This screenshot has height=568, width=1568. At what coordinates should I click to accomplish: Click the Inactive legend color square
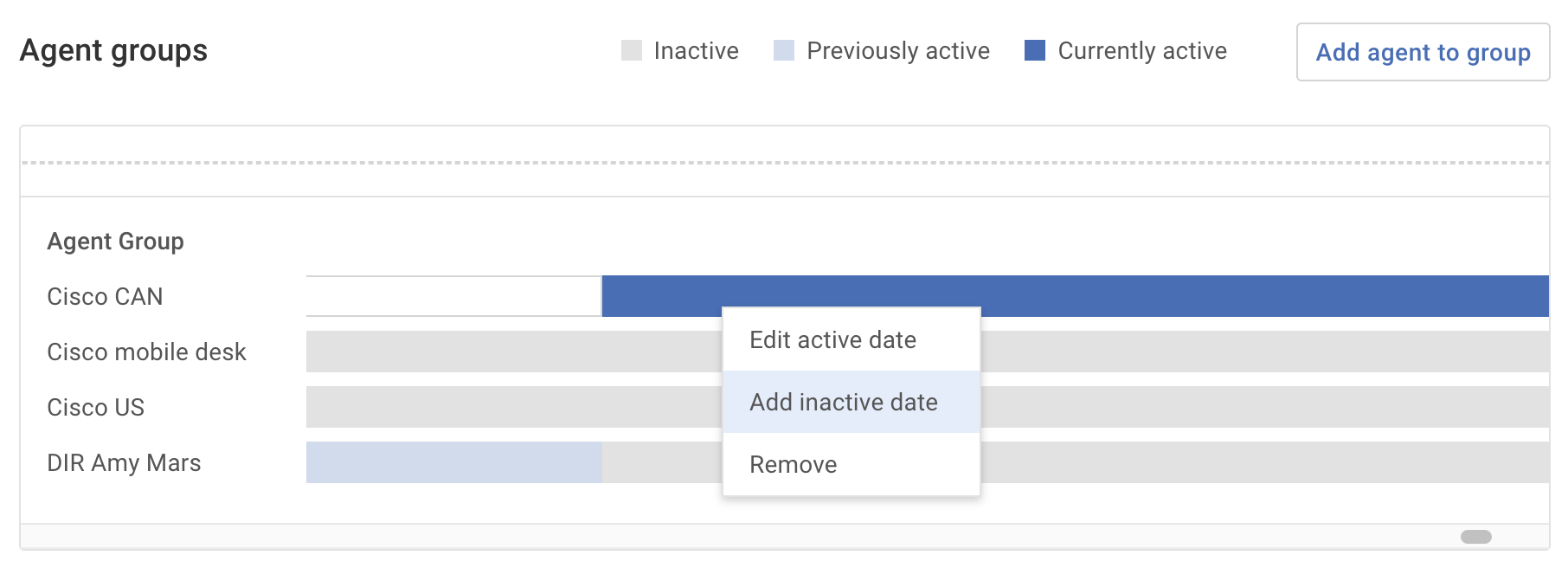click(x=631, y=51)
